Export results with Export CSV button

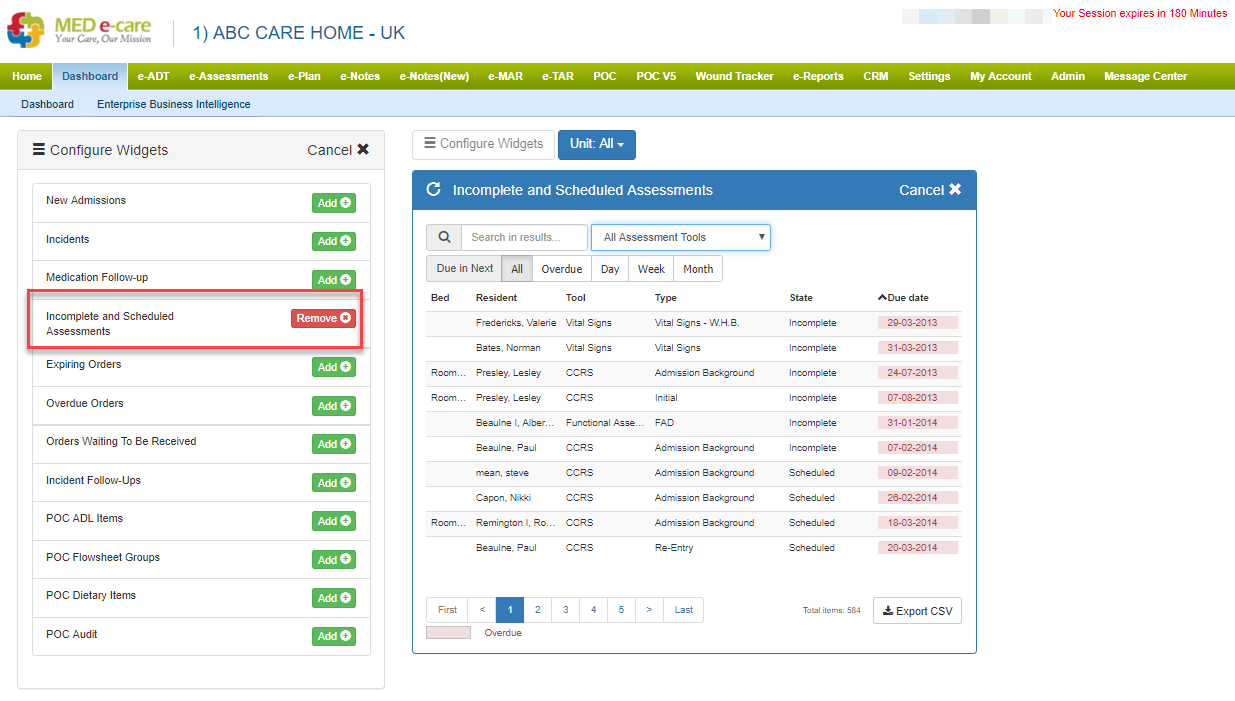point(917,611)
